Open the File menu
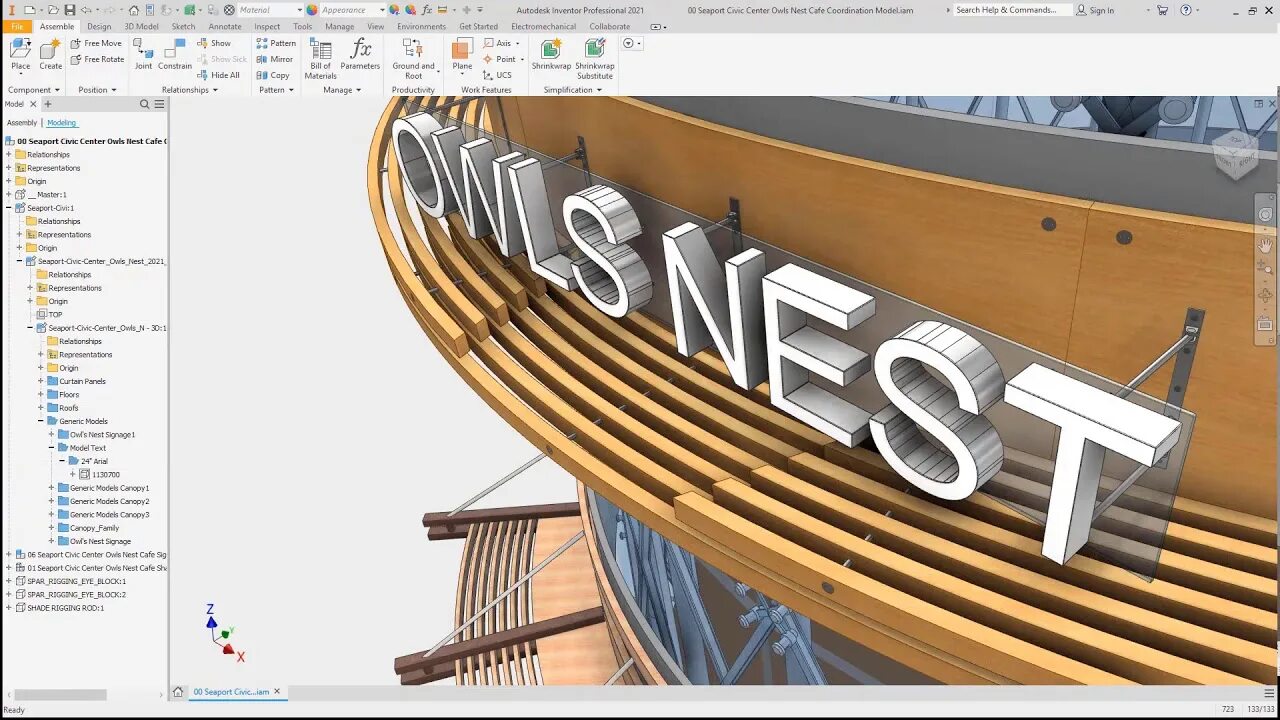1280x720 pixels. point(17,27)
